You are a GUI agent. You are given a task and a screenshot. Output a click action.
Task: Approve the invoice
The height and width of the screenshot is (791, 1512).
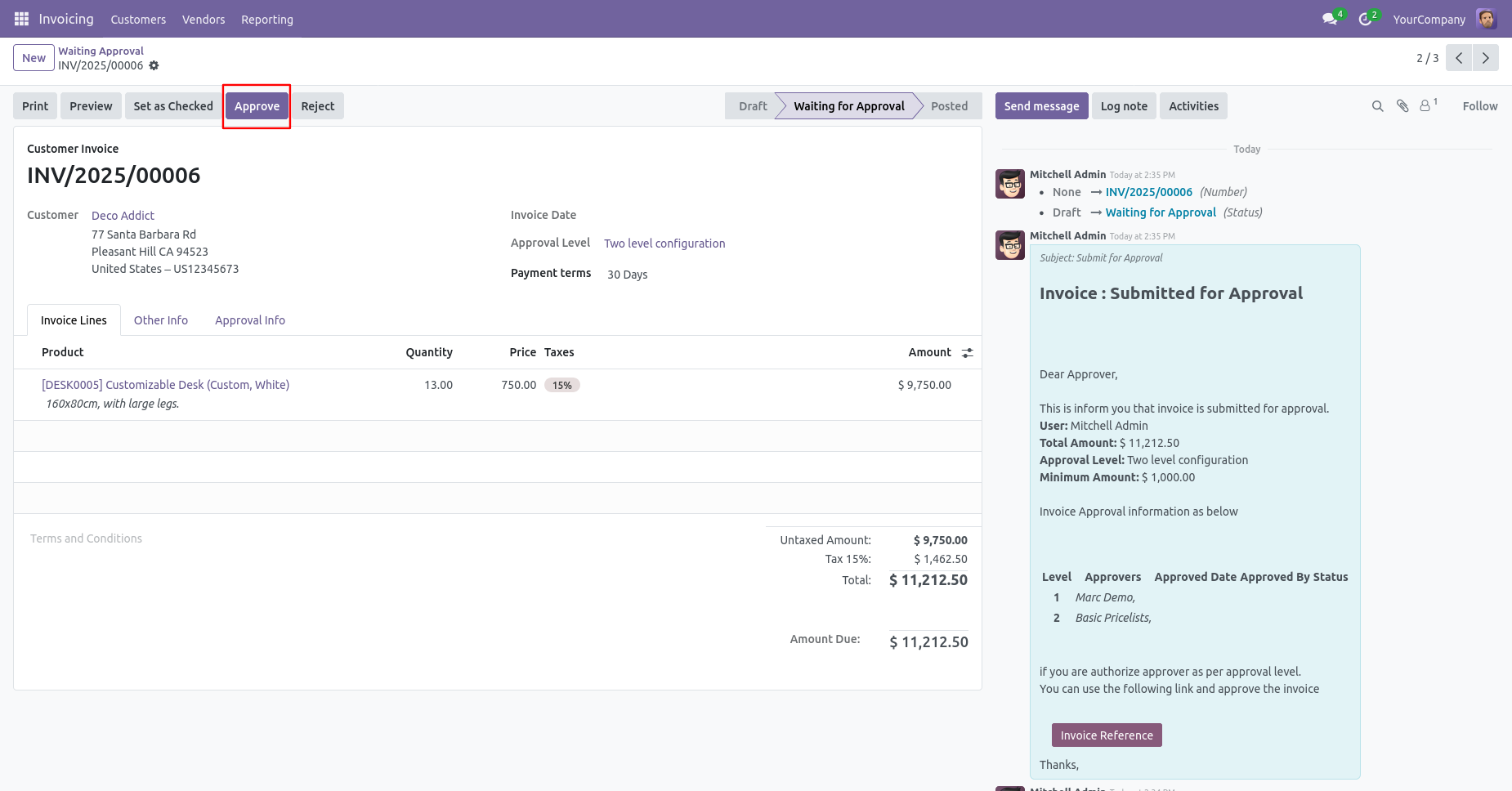click(x=257, y=106)
